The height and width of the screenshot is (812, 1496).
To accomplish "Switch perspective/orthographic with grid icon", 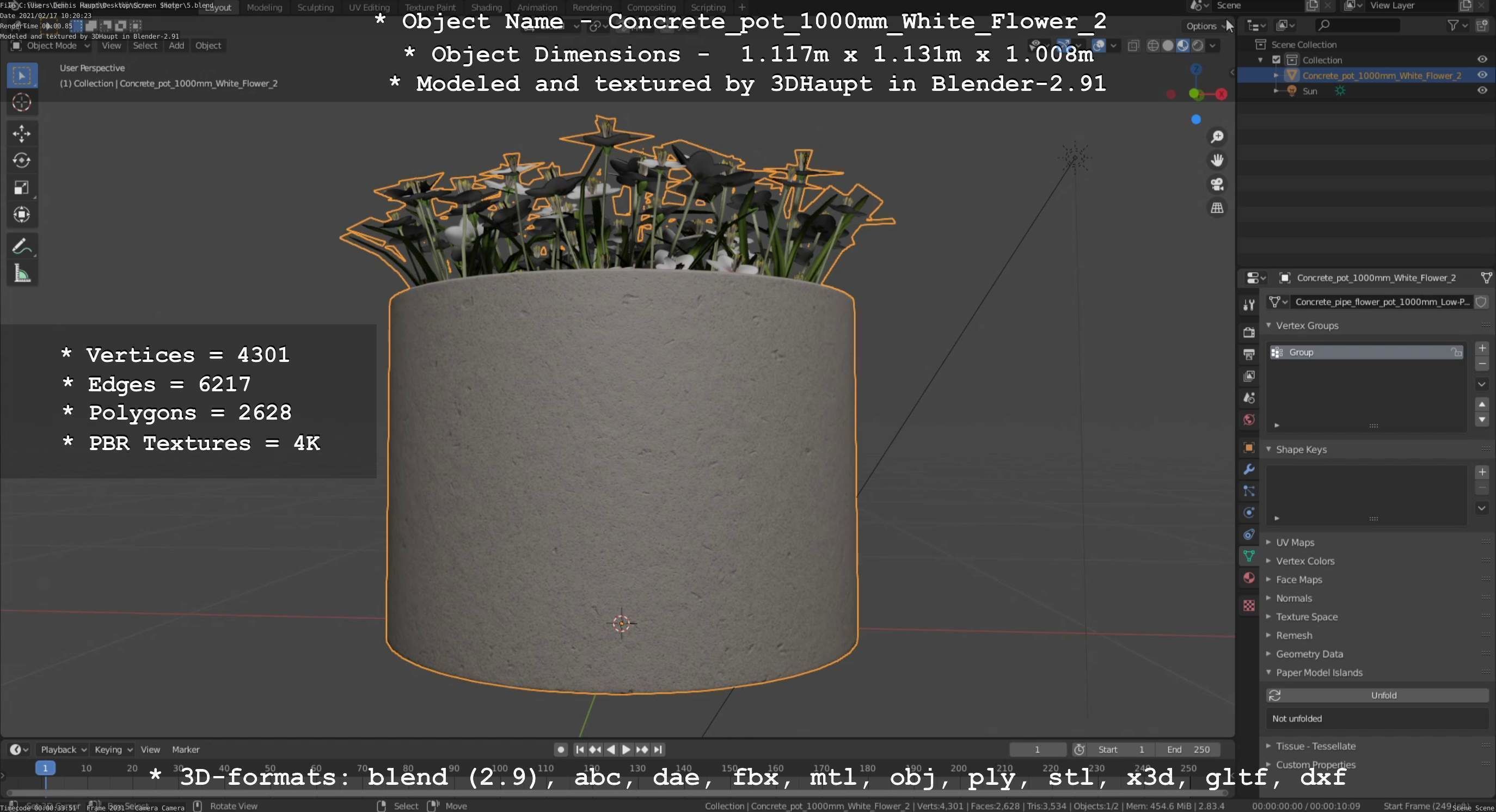I will click(x=1217, y=208).
